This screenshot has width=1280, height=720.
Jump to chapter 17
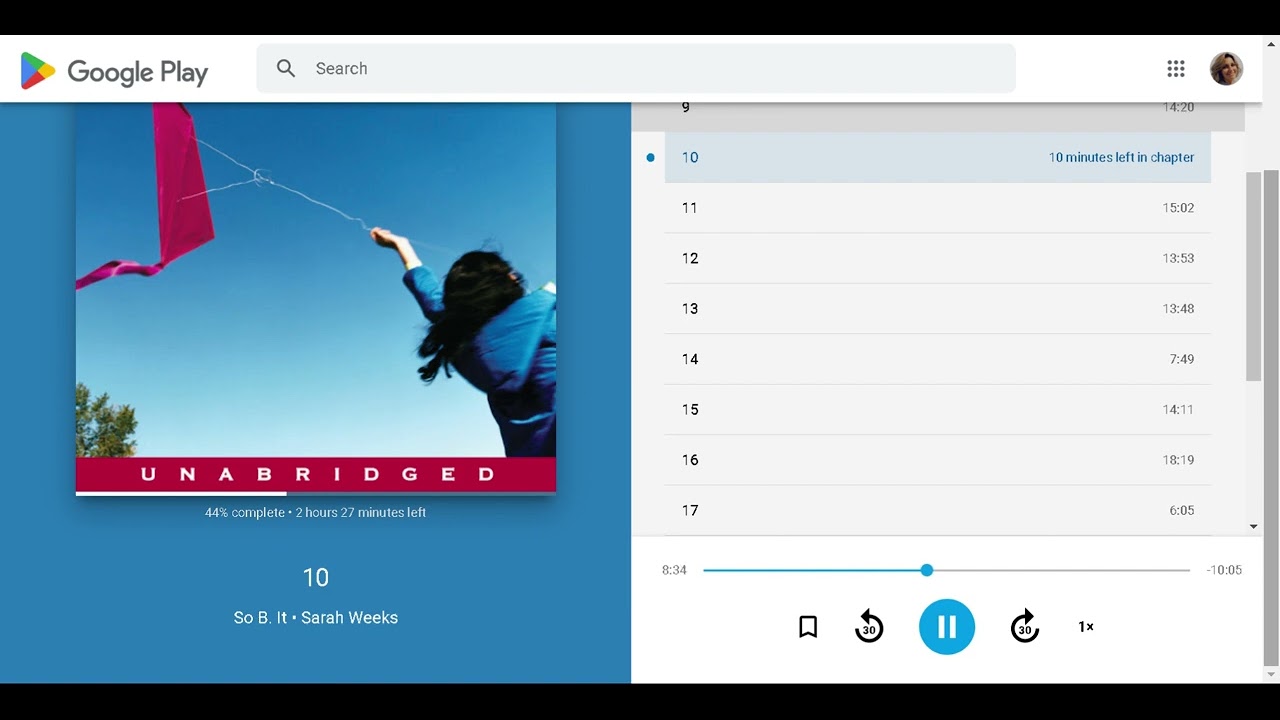(x=938, y=510)
